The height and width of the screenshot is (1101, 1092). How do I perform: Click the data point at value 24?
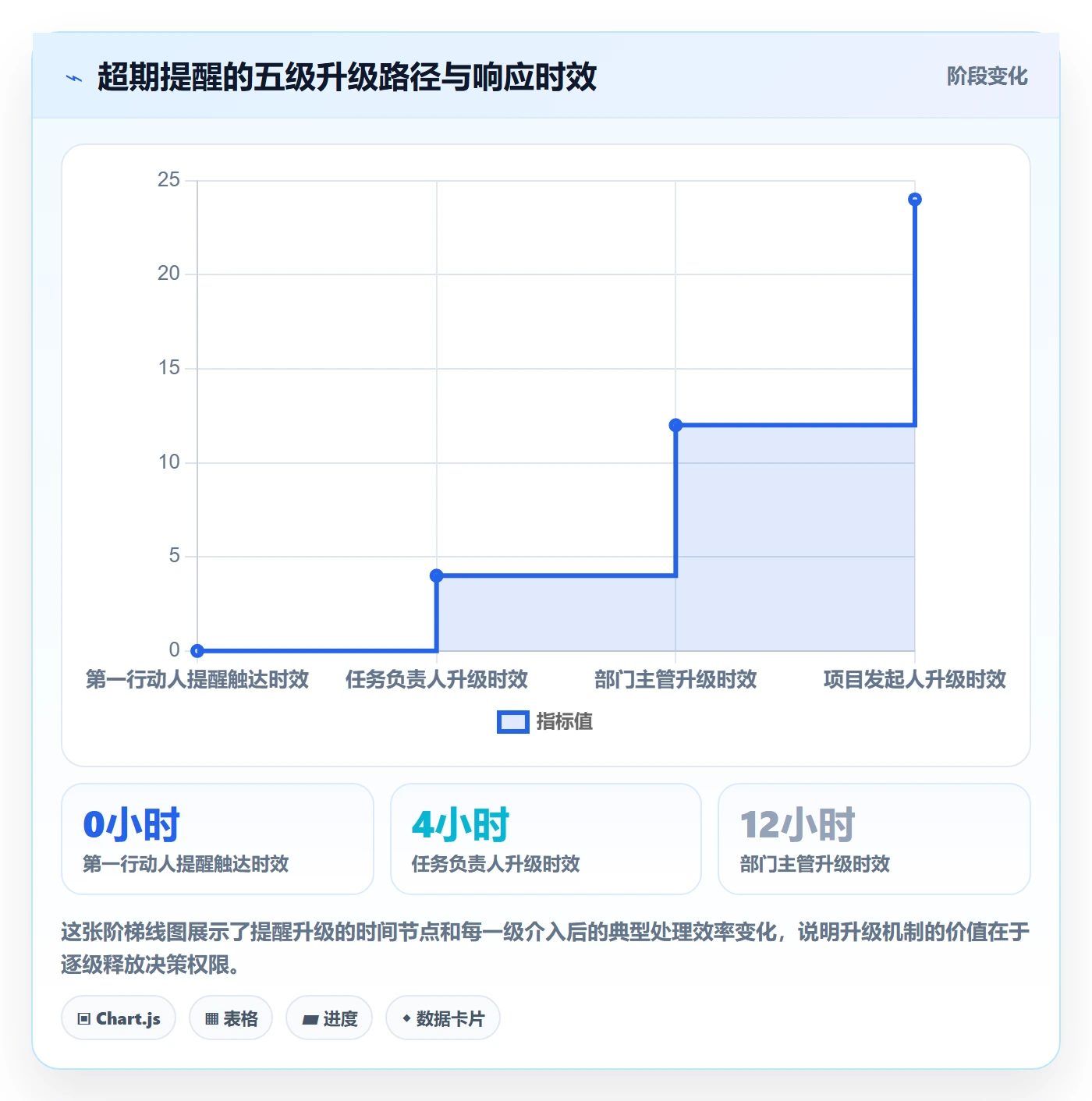tap(915, 200)
